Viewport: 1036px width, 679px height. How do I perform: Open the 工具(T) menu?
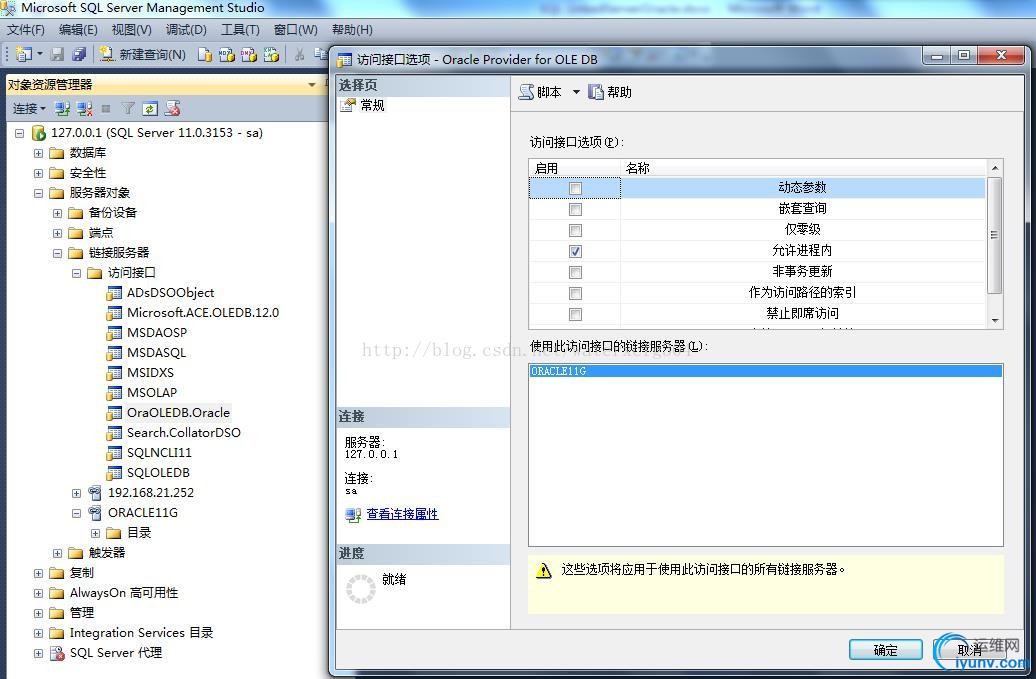[x=240, y=30]
